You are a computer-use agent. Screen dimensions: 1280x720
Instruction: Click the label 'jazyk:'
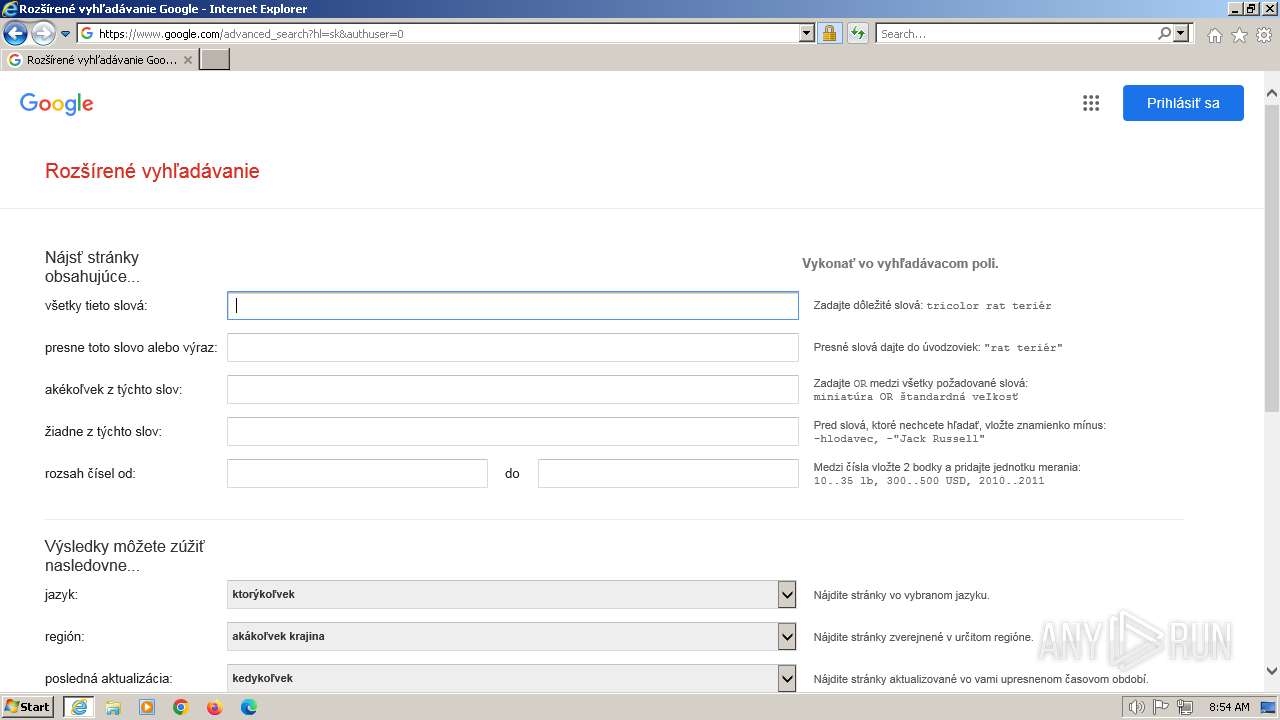[x=61, y=595]
